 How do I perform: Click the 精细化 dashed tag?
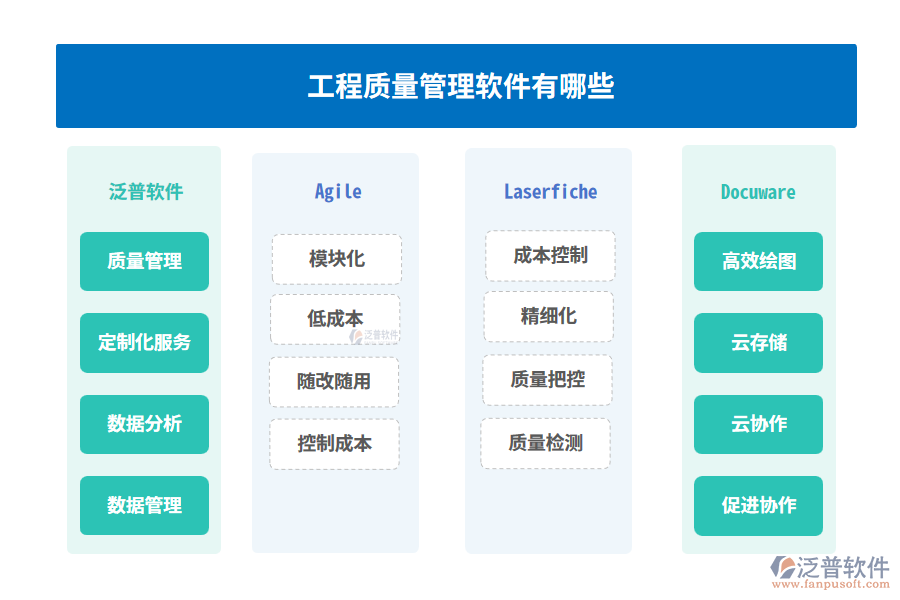[548, 317]
